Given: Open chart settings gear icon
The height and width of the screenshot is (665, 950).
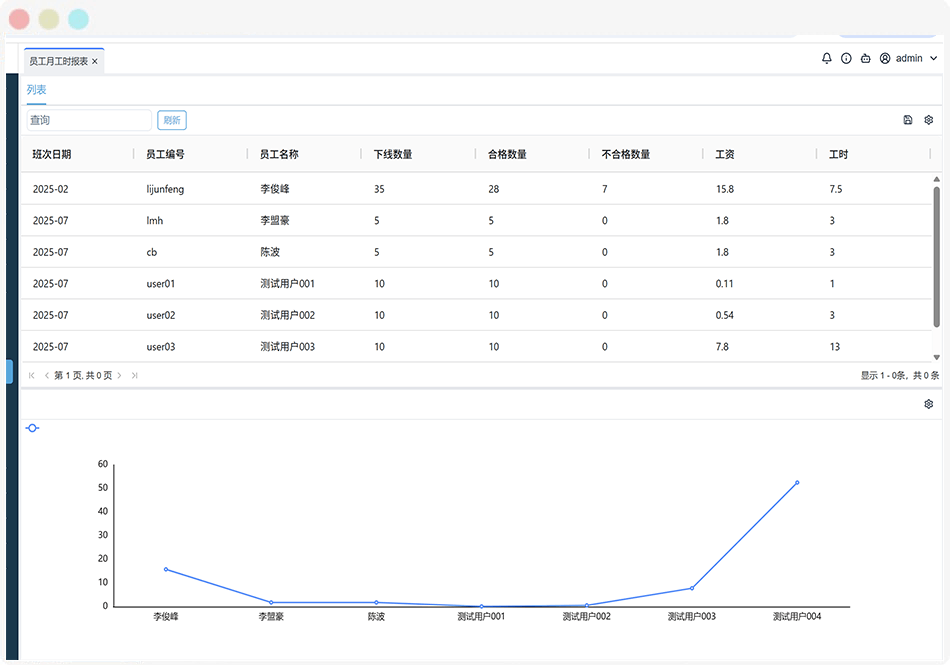Looking at the screenshot, I should coord(928,404).
